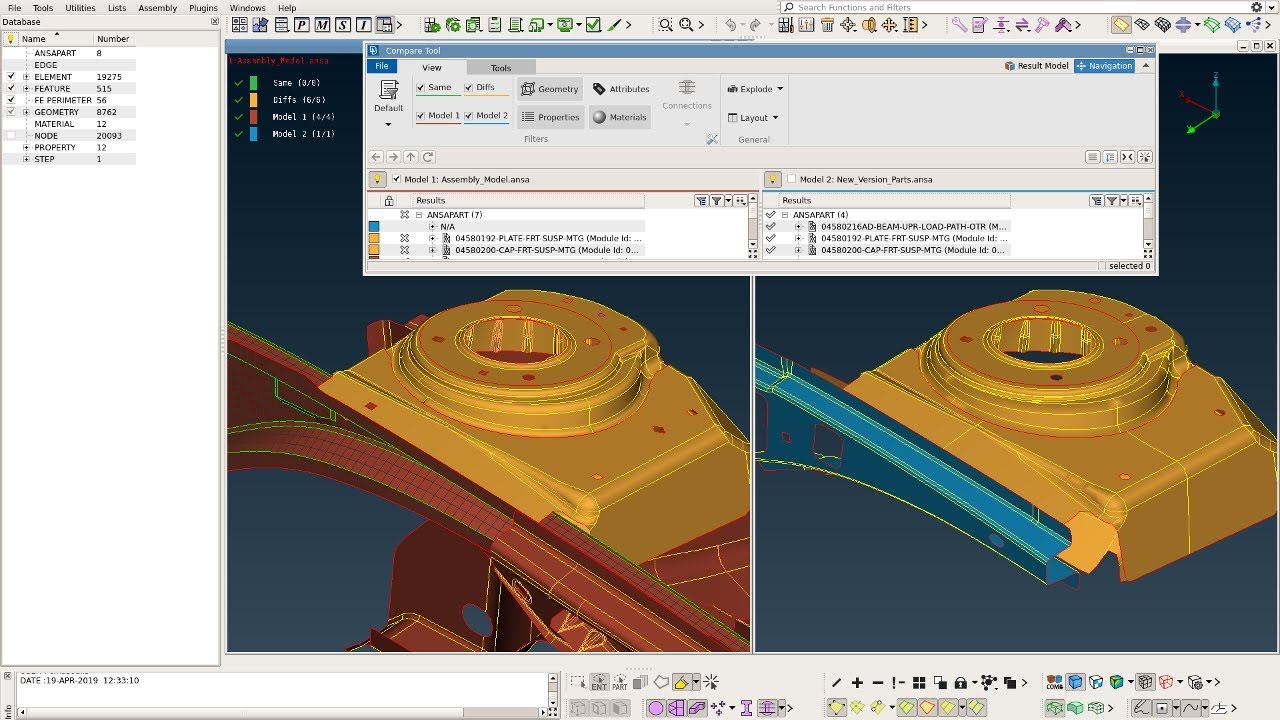
Task: Click lightbulb icon next to Model 1
Action: pos(378,180)
